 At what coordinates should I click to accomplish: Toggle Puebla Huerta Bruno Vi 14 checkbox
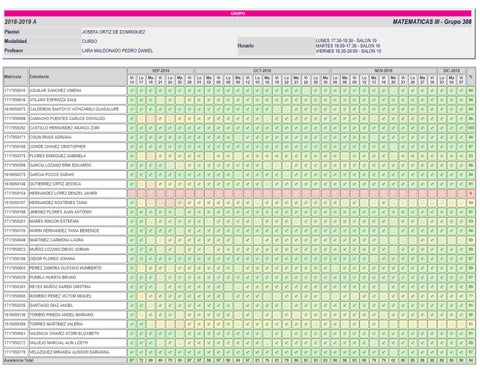(x=132, y=277)
